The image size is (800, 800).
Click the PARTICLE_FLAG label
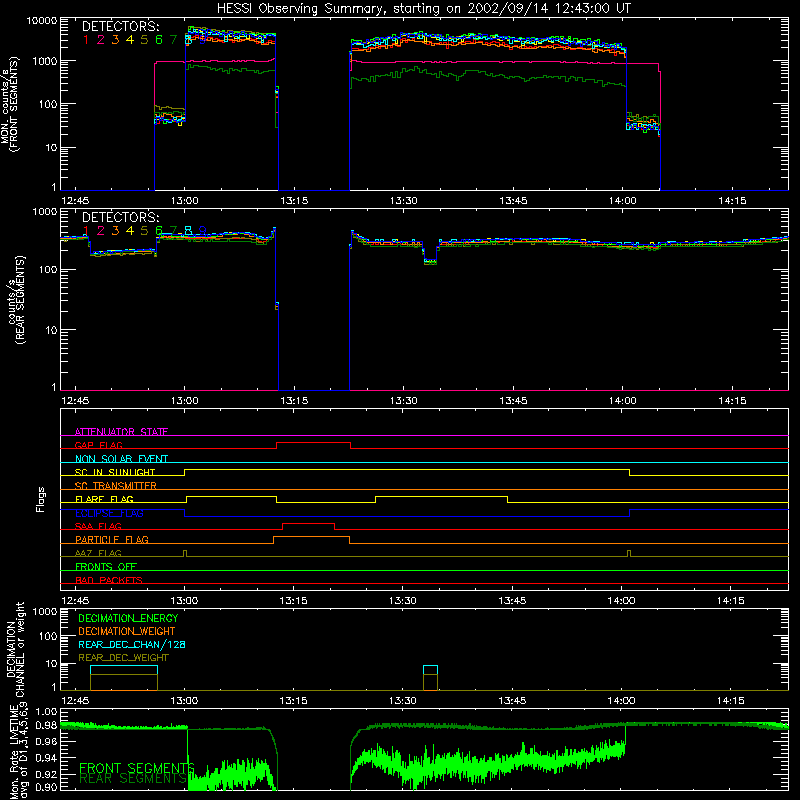coord(112,539)
